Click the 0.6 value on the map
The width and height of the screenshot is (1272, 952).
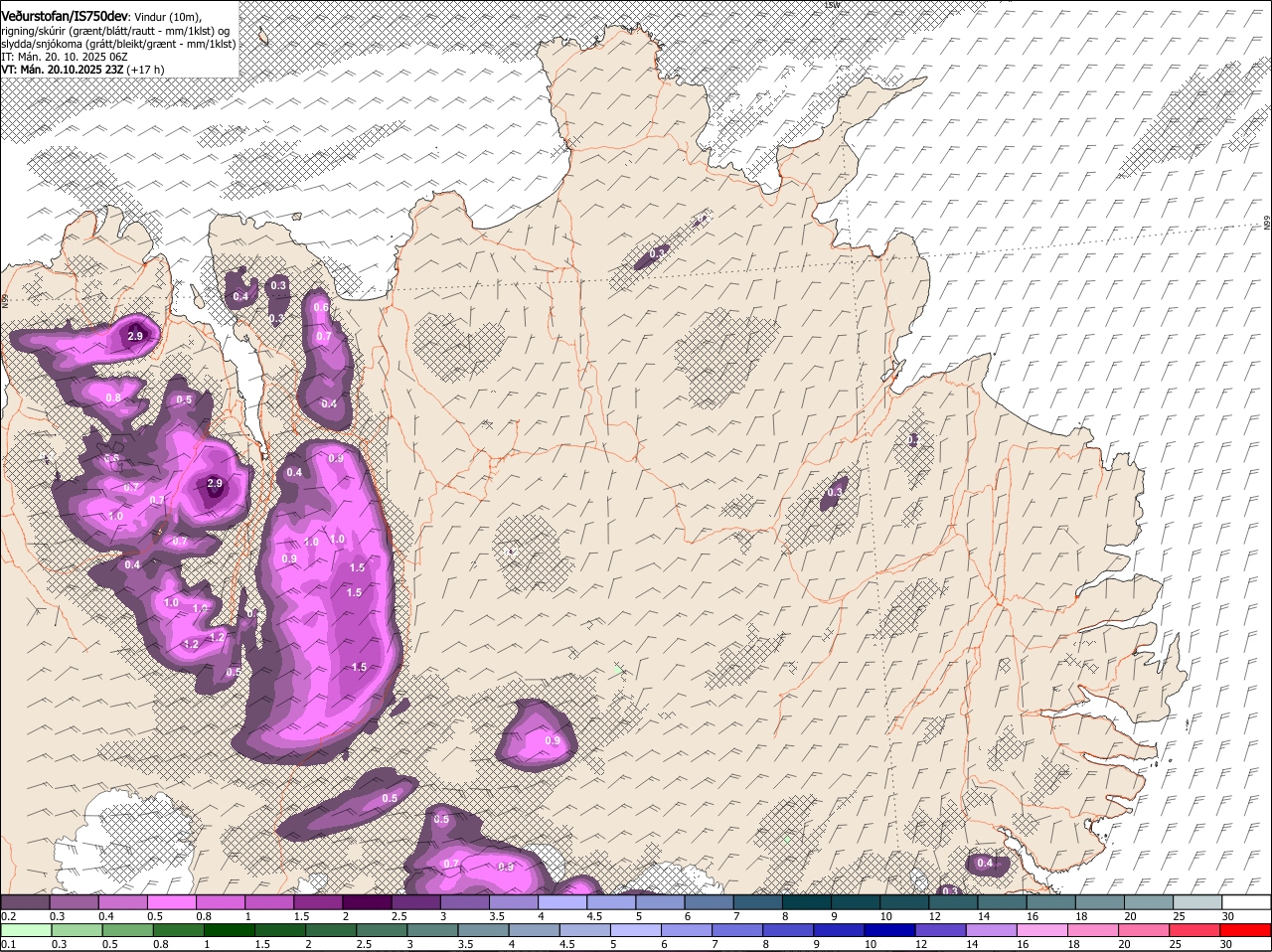321,308
